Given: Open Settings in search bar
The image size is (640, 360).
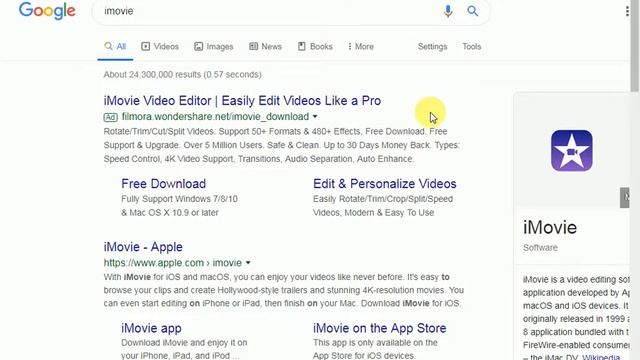Looking at the screenshot, I should tap(432, 47).
